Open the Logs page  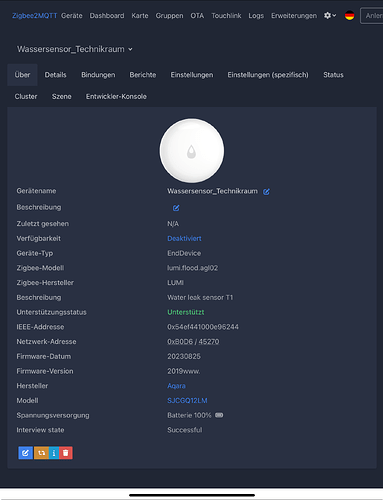(x=256, y=16)
